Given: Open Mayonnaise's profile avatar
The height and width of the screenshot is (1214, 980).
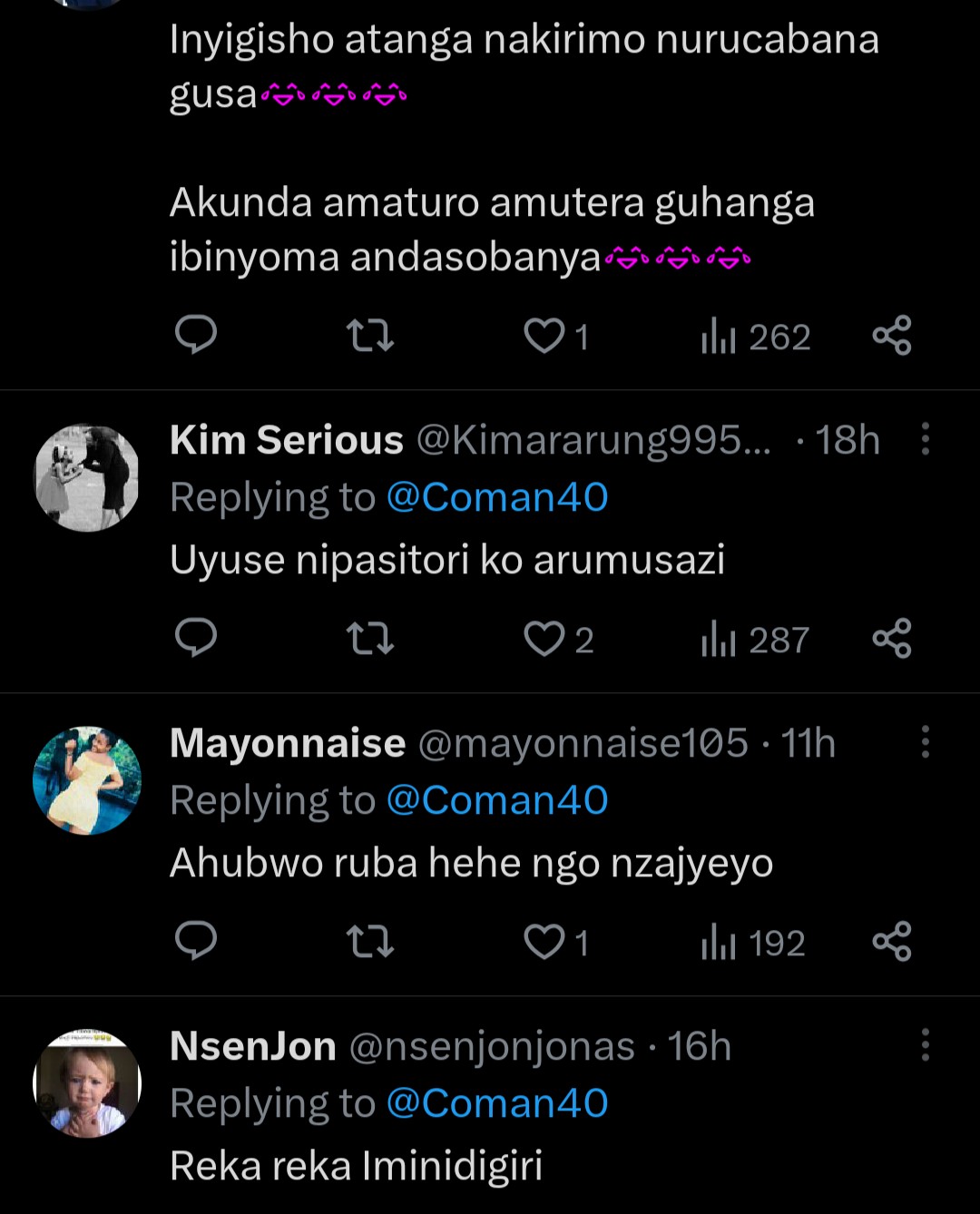Looking at the screenshot, I should (x=87, y=780).
